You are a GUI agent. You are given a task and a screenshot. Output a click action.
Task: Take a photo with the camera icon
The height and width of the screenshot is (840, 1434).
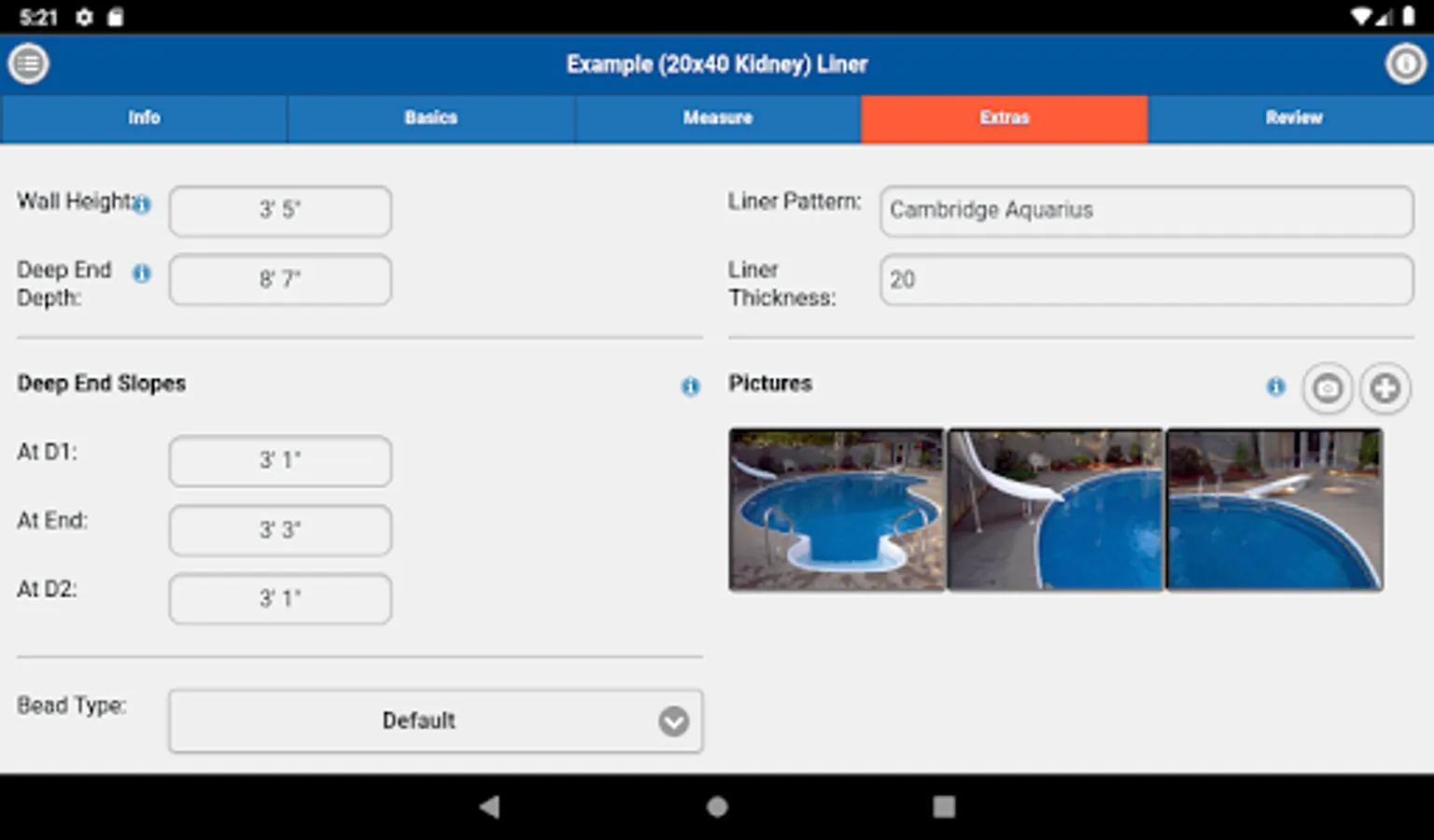(x=1328, y=388)
